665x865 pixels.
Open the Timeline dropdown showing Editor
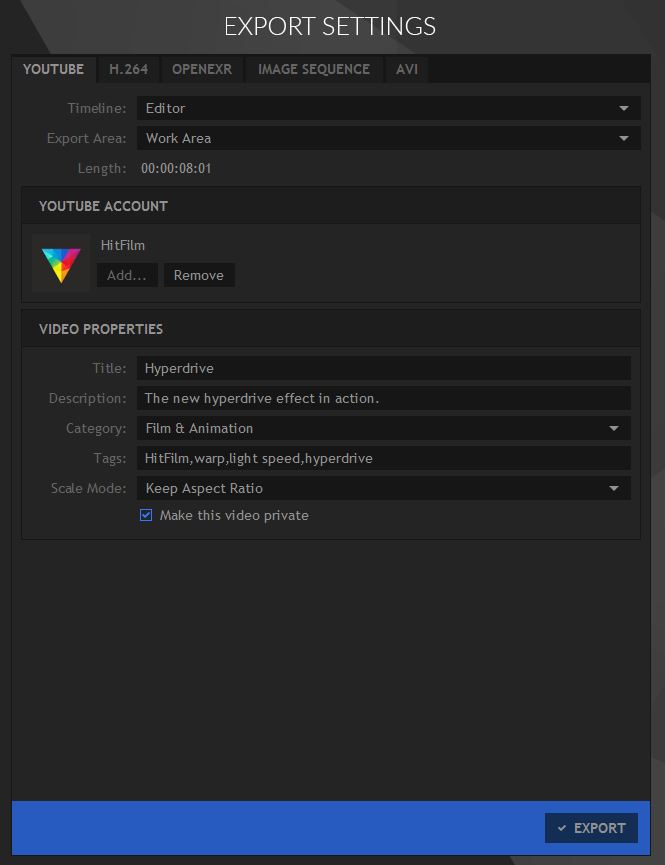tap(389, 108)
